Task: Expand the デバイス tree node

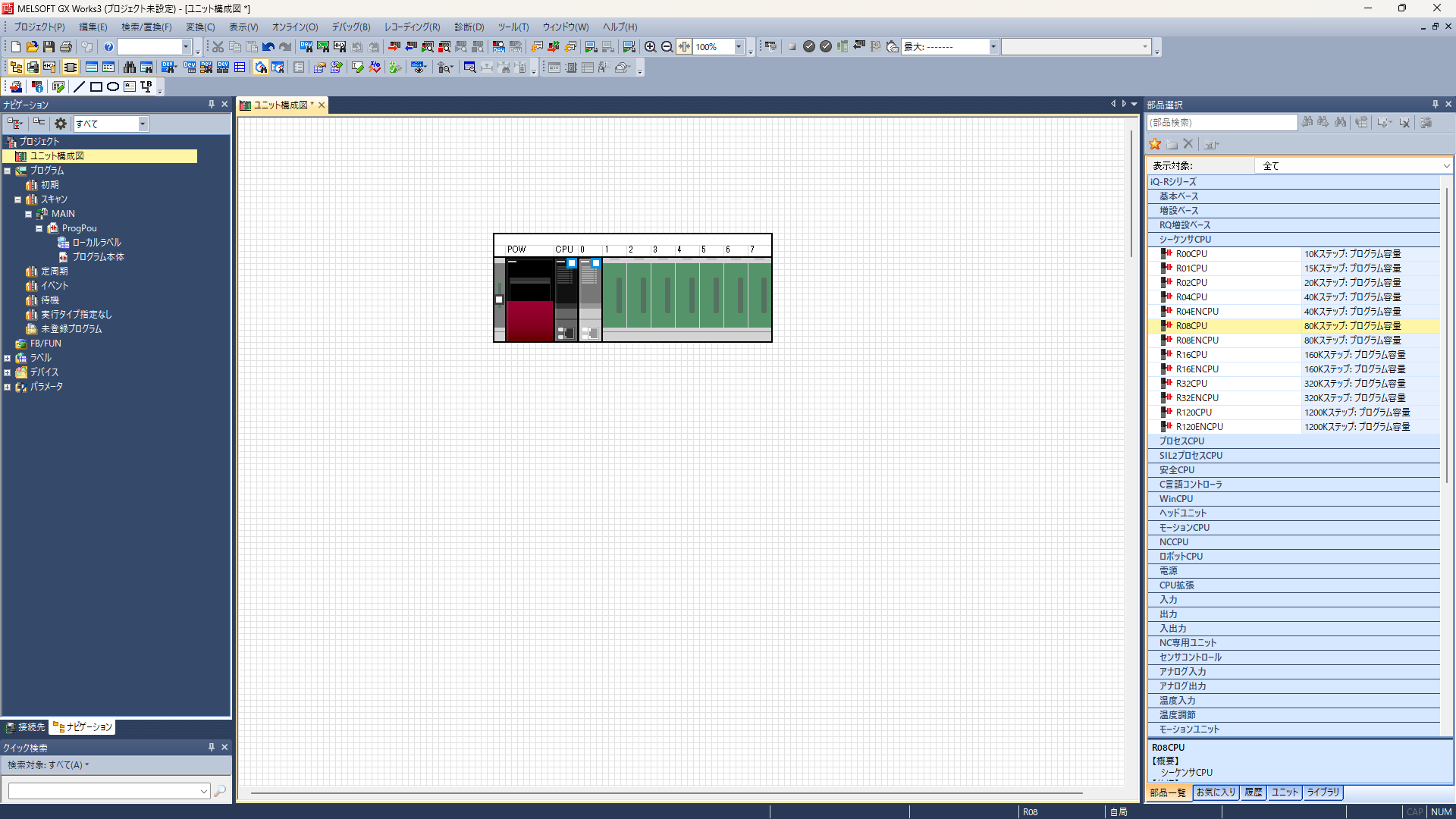Action: (8, 372)
